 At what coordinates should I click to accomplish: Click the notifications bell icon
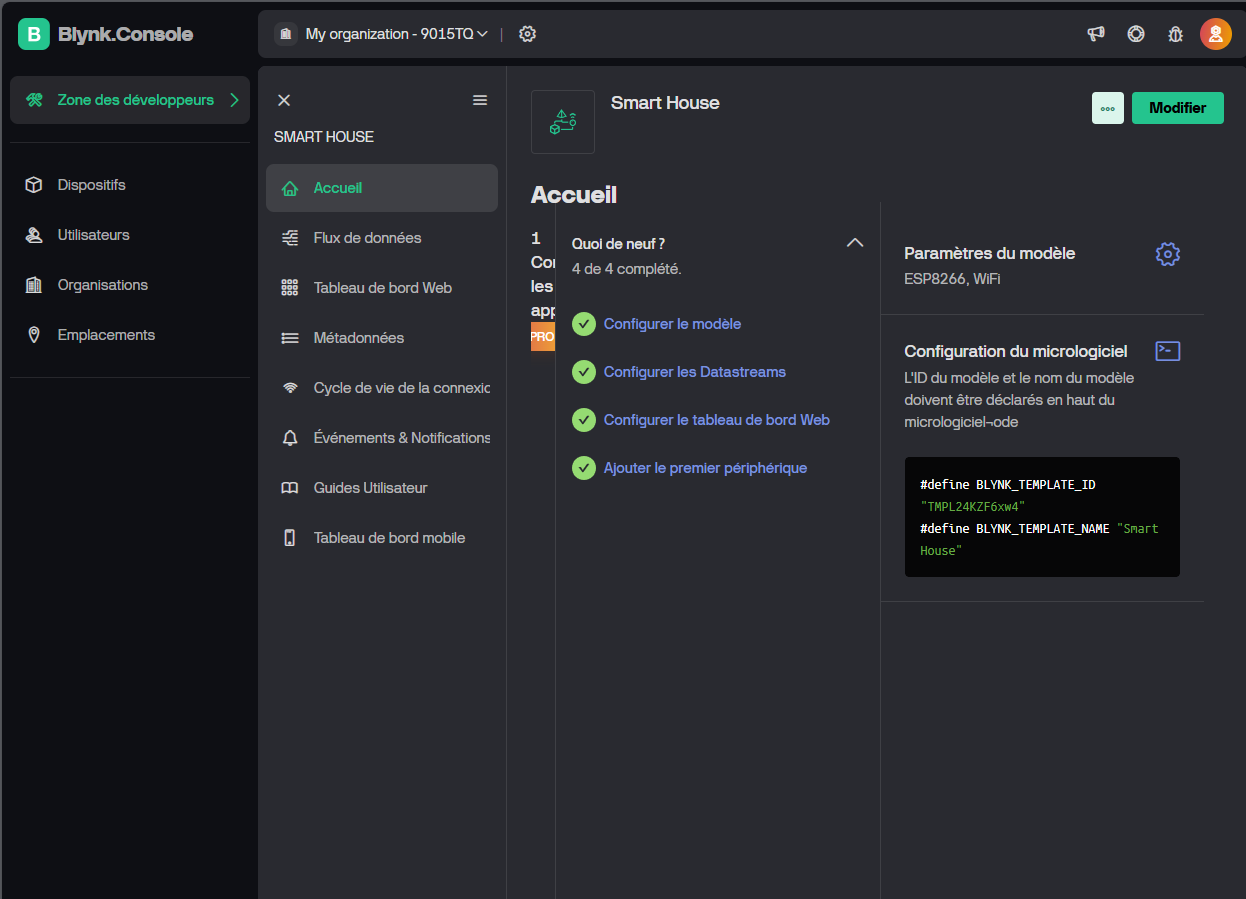(290, 438)
